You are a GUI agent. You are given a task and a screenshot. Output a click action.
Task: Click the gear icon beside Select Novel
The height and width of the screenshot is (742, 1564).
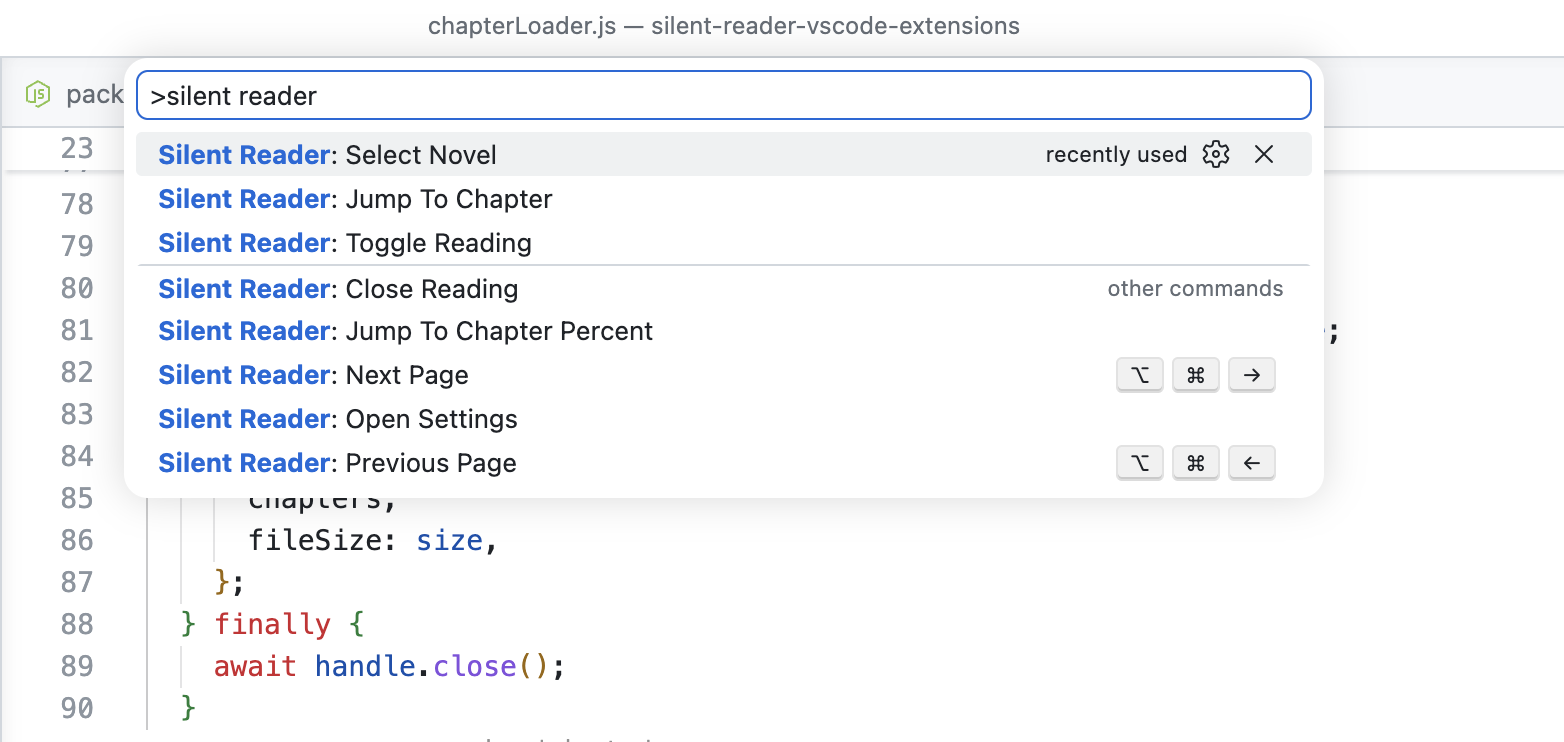point(1216,154)
